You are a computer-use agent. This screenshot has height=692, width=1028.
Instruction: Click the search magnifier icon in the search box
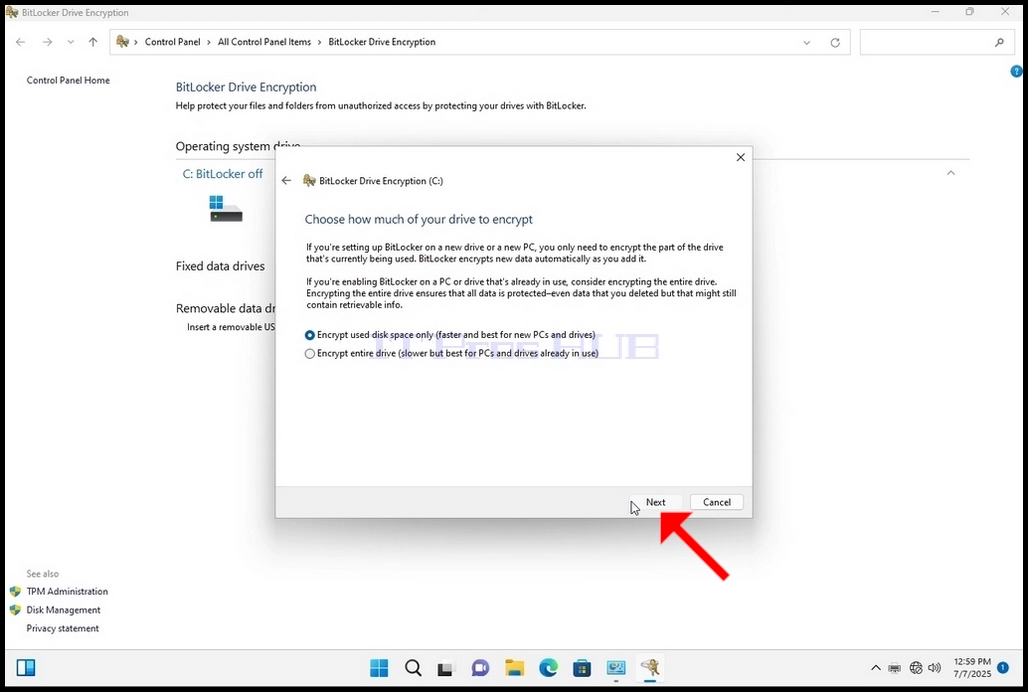[x=998, y=43]
